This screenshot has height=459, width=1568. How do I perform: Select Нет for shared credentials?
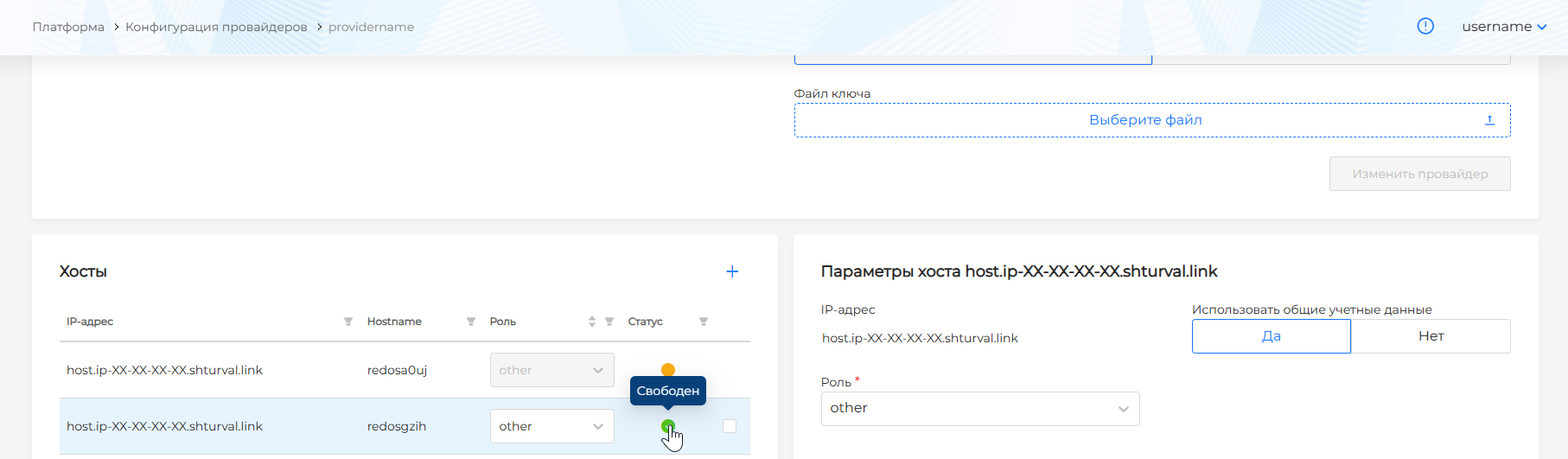coord(1431,336)
